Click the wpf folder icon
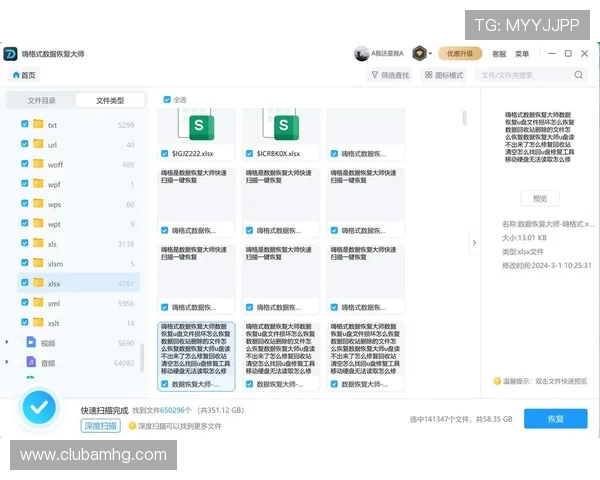The image size is (600, 480). (x=38, y=183)
